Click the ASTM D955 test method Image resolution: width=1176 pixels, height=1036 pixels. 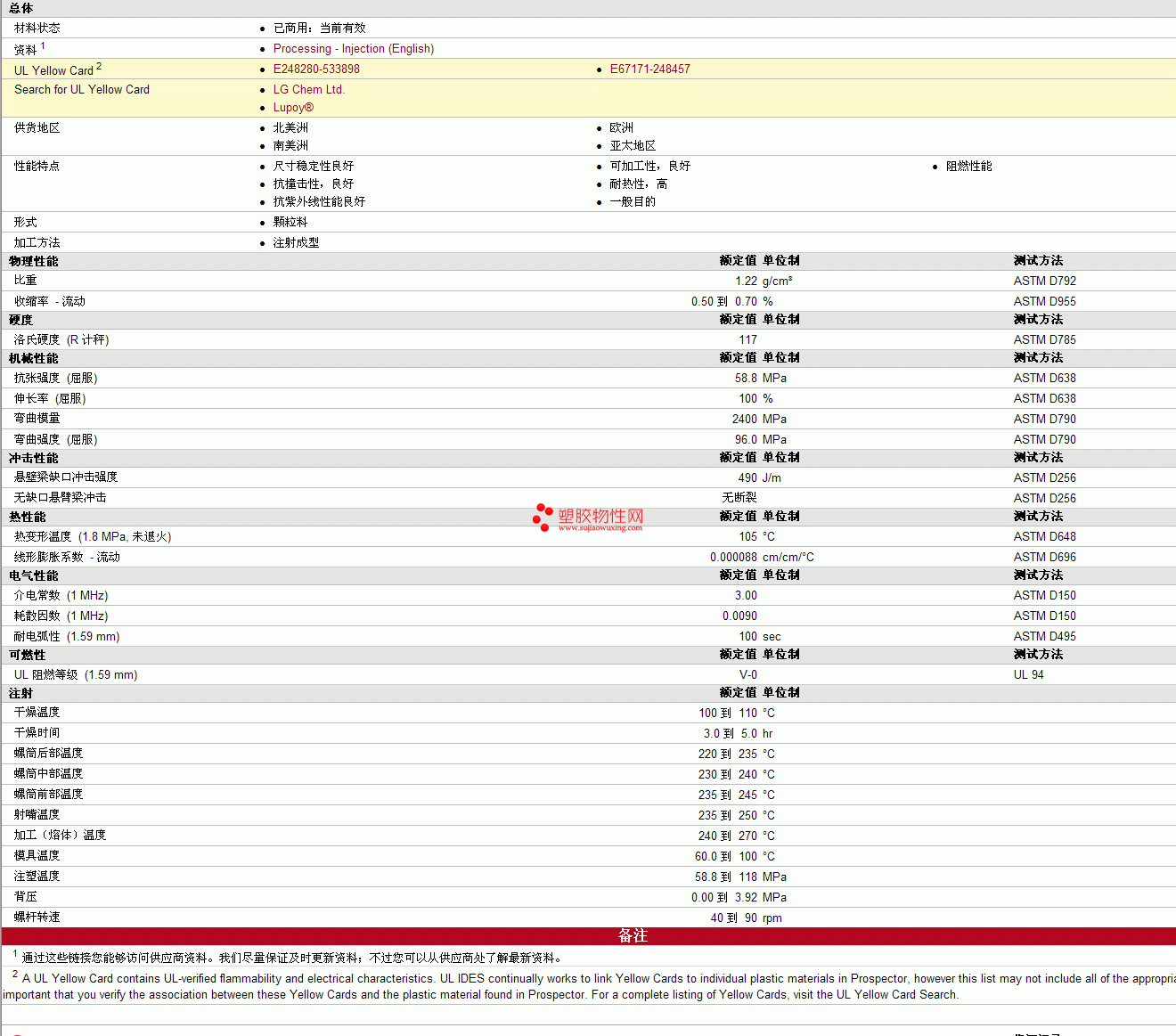tap(1045, 302)
